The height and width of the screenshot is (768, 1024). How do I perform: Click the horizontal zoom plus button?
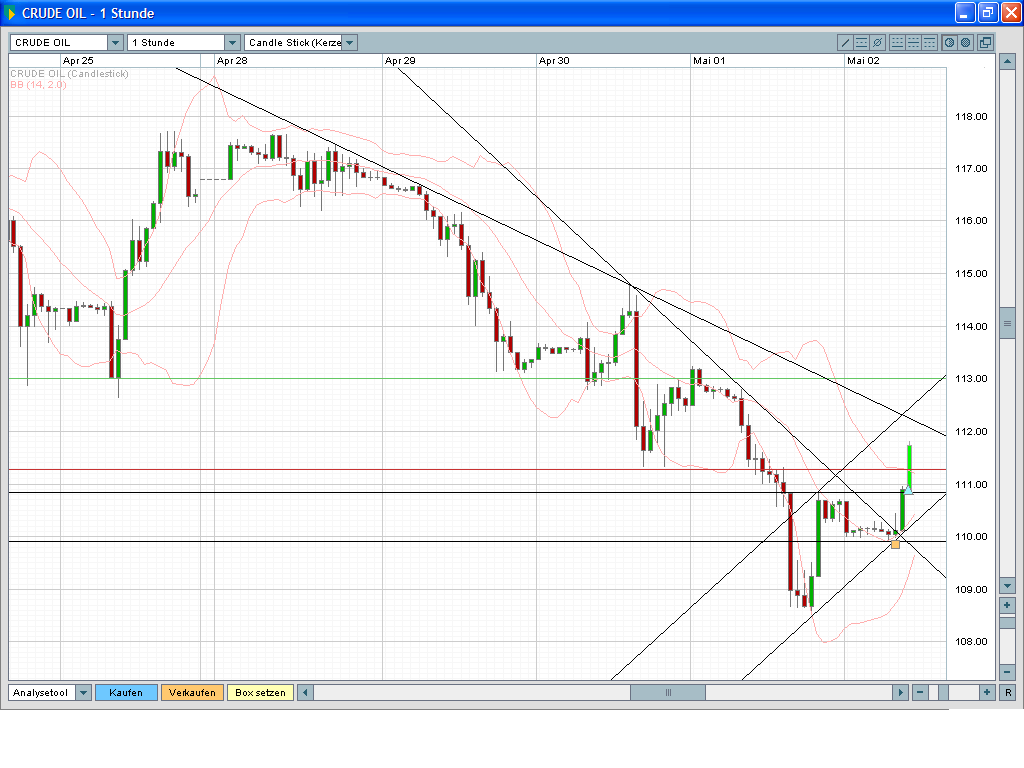pyautogui.click(x=987, y=692)
